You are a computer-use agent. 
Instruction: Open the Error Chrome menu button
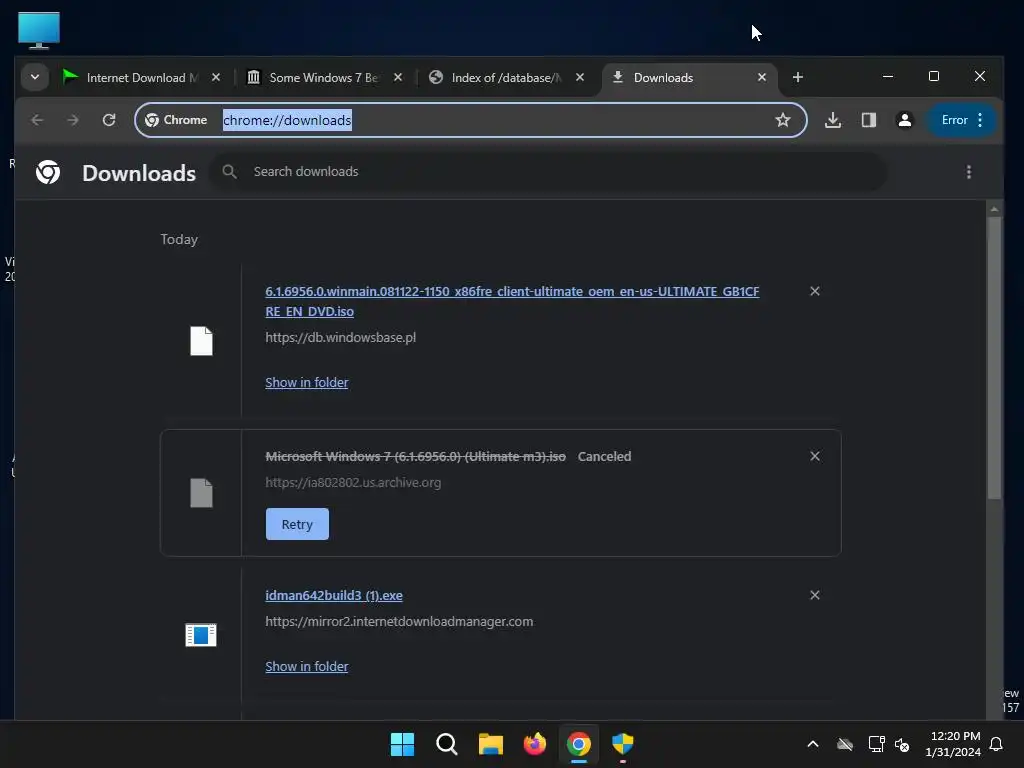coord(961,120)
